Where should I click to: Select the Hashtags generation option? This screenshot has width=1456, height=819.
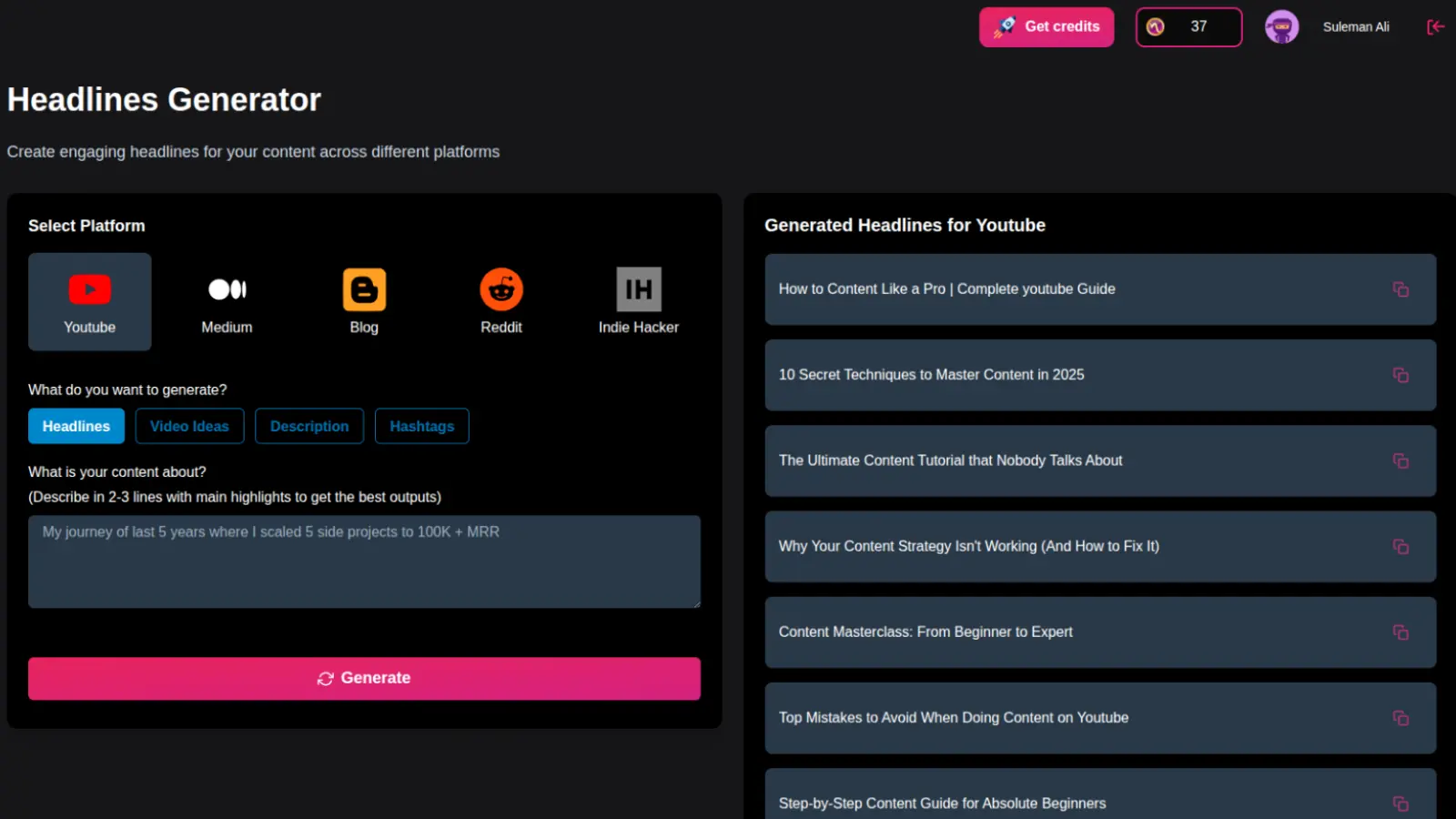pos(421,426)
